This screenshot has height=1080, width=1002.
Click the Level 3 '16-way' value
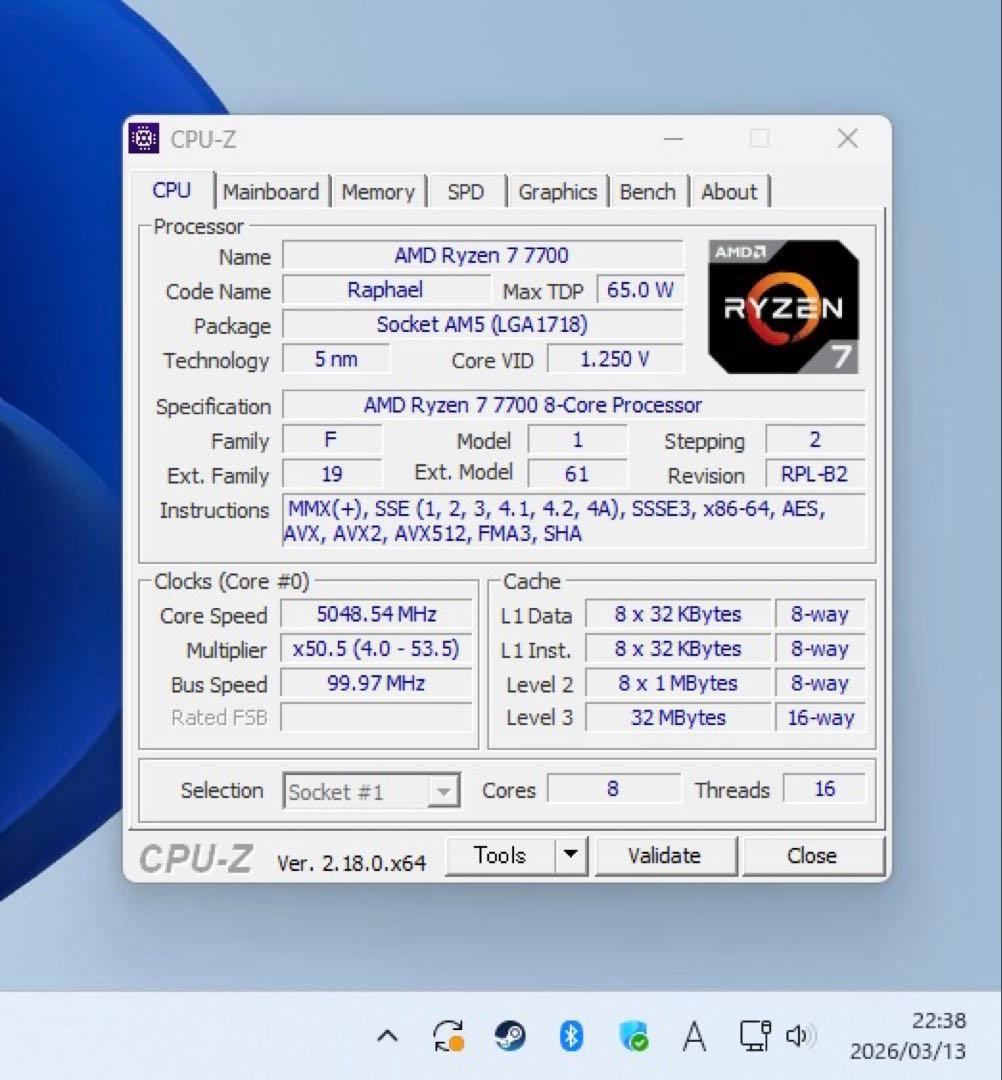click(x=820, y=717)
